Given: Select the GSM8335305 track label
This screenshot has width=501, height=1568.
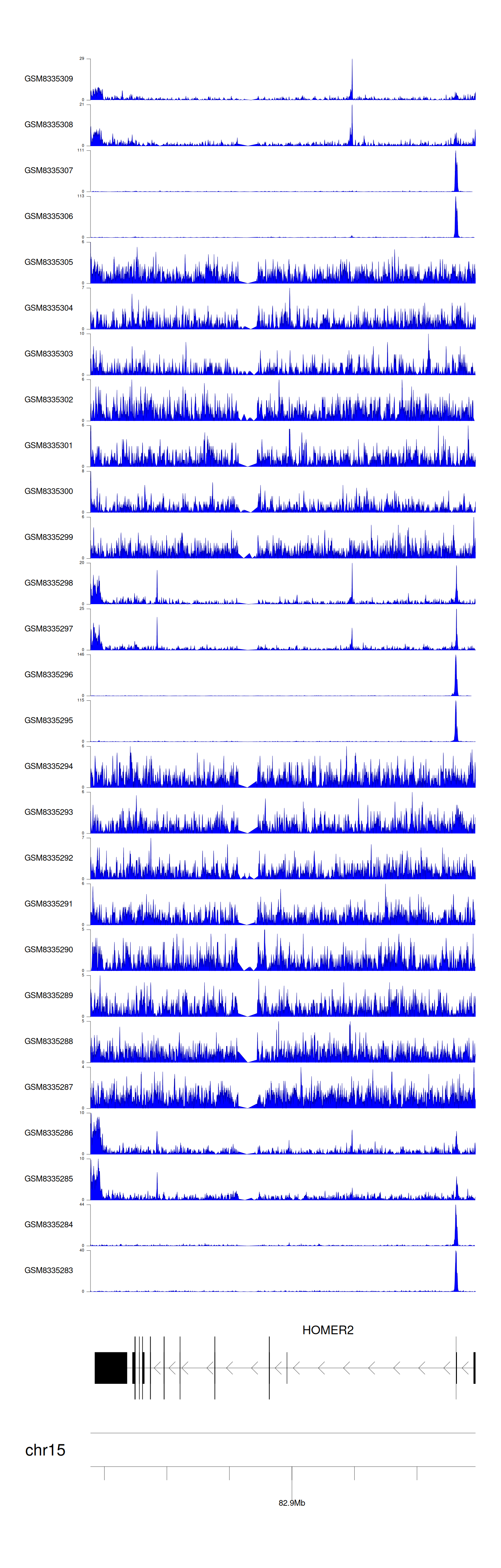Looking at the screenshot, I should click(x=49, y=262).
